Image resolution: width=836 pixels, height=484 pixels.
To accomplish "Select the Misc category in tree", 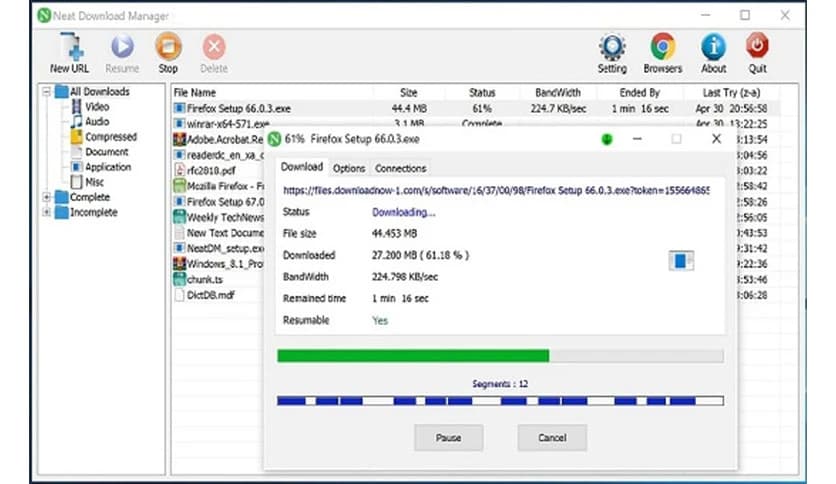I will tap(87, 182).
